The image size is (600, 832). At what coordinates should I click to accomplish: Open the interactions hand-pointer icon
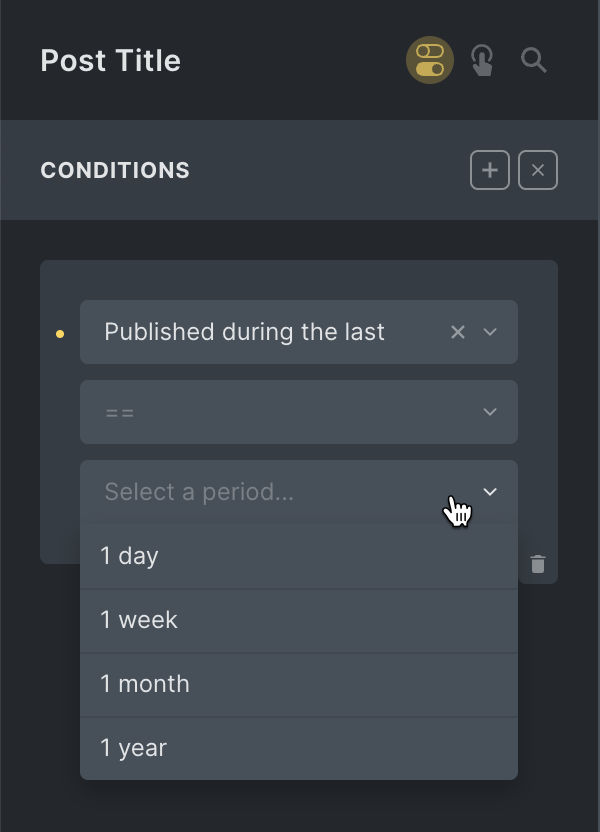click(x=482, y=61)
